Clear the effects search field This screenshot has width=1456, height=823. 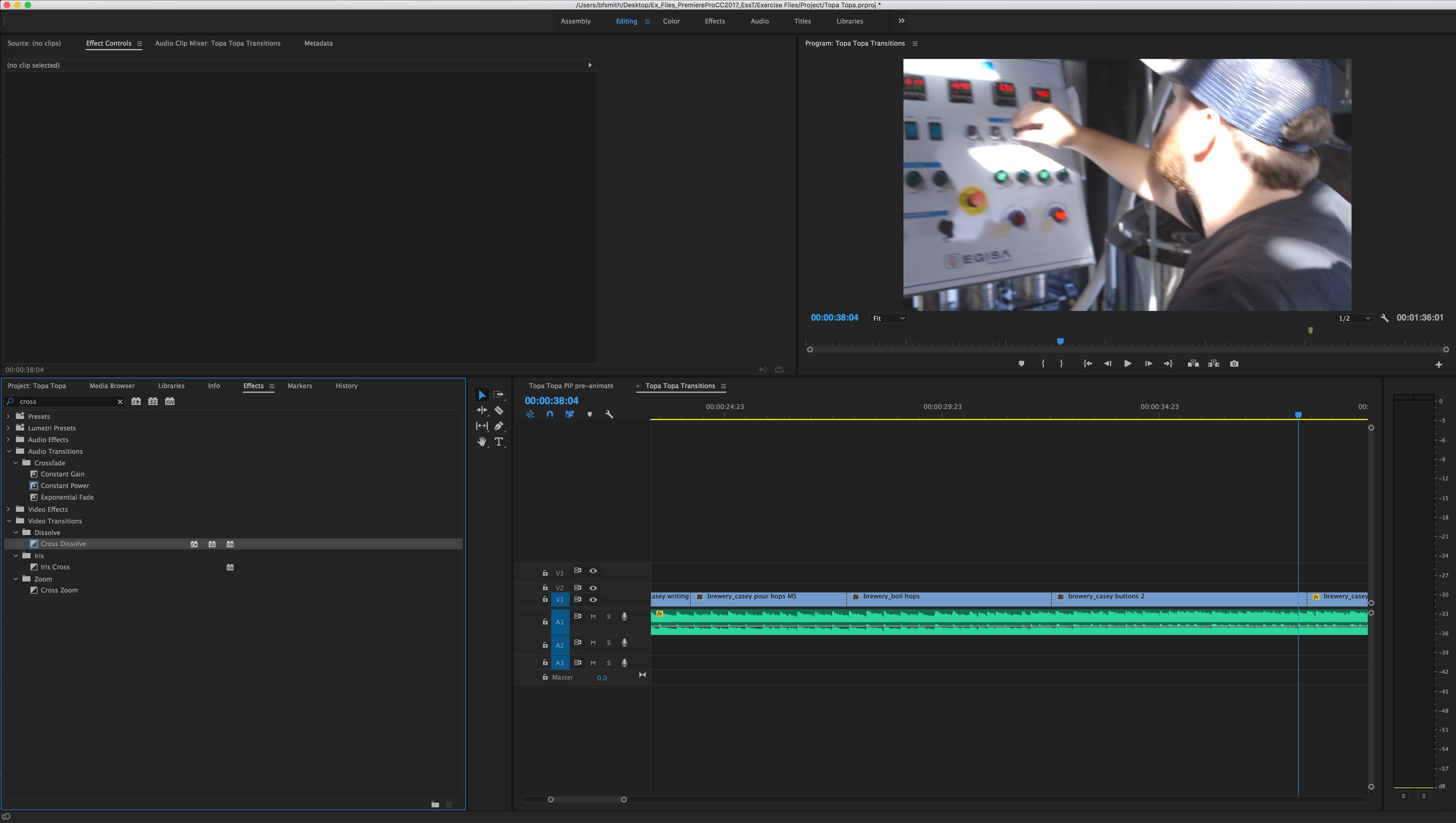tap(120, 401)
